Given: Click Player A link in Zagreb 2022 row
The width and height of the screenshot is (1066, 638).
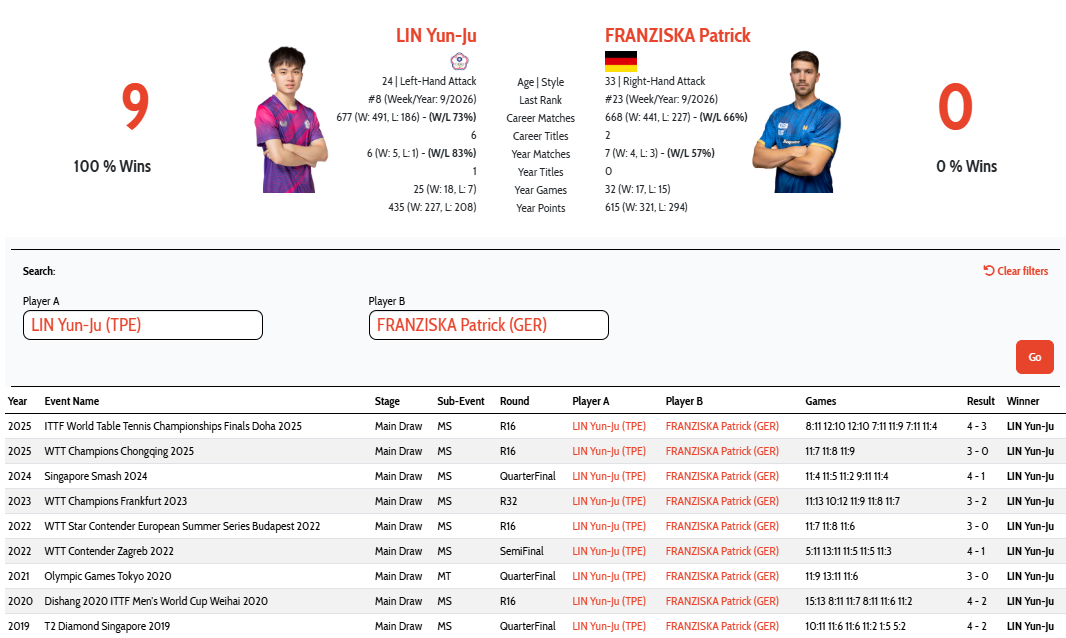Looking at the screenshot, I should pyautogui.click(x=608, y=551).
